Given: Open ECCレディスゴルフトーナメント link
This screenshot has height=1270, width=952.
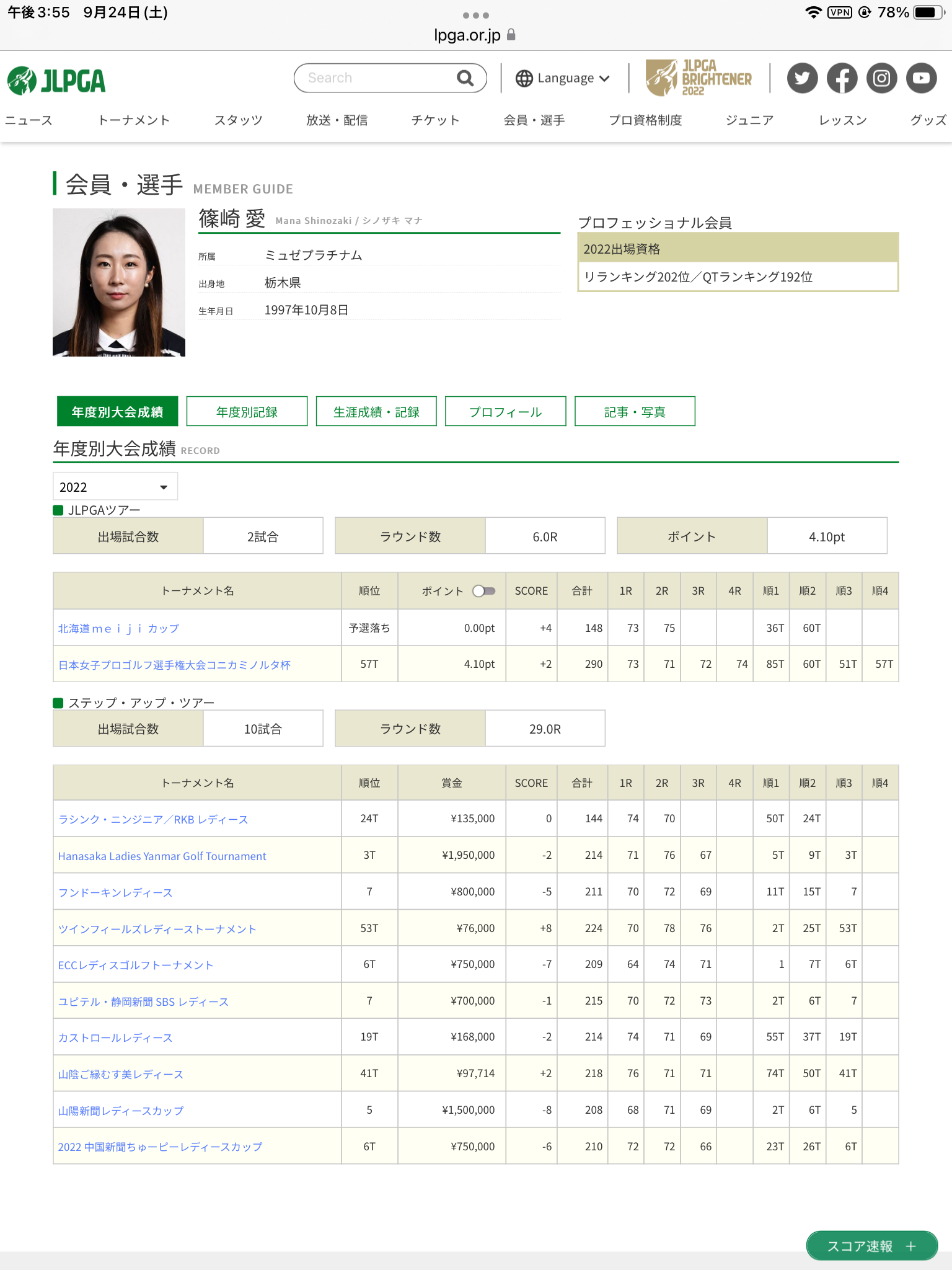Looking at the screenshot, I should tap(136, 966).
